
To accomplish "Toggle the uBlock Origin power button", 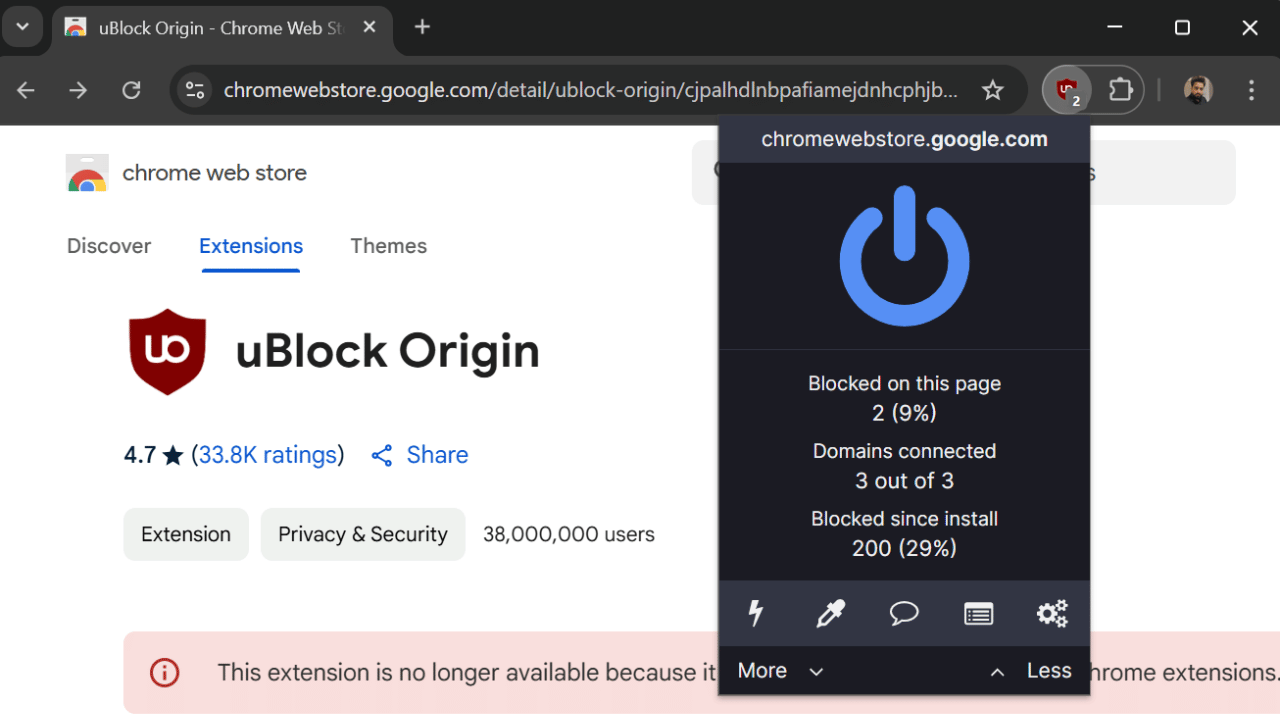I will click(904, 256).
